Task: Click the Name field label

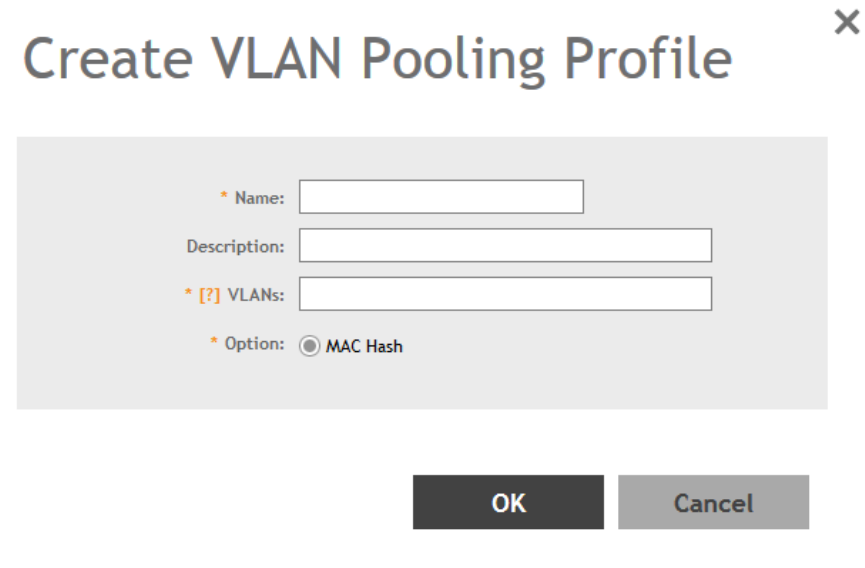Action: click(259, 198)
